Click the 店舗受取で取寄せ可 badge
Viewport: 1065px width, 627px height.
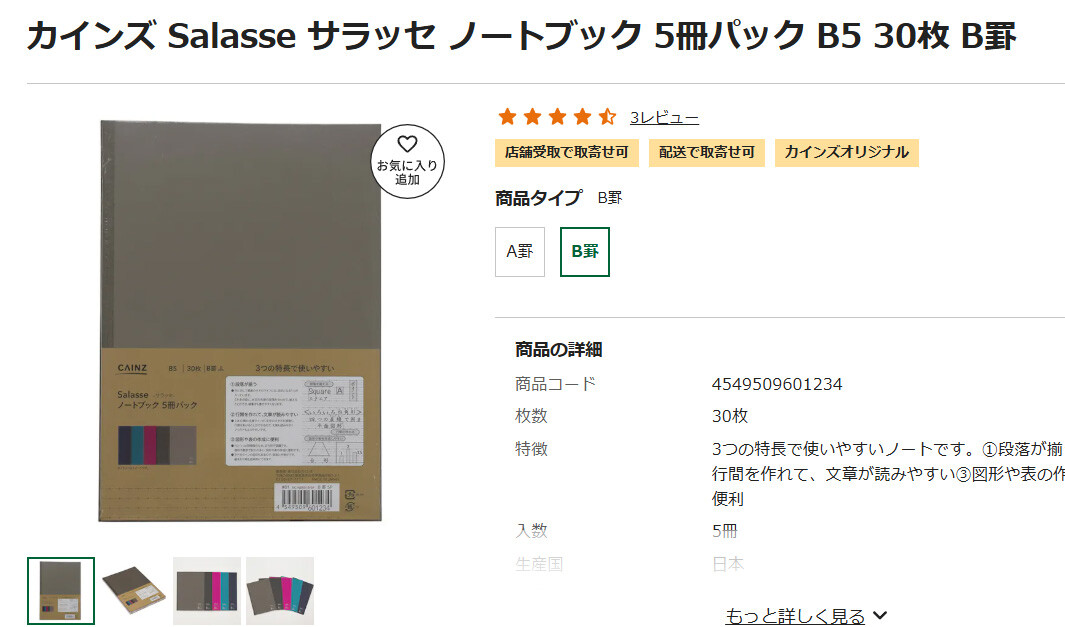point(566,152)
